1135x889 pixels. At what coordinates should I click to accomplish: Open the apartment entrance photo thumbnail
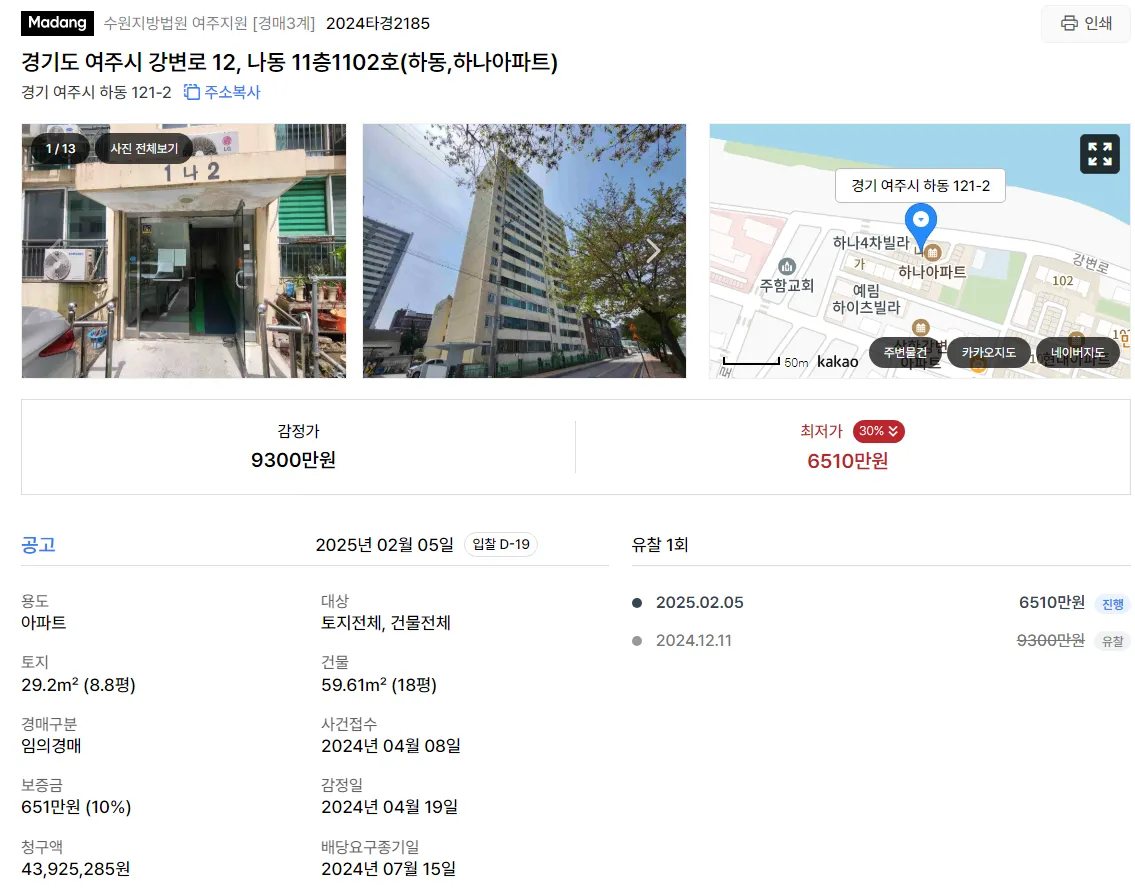[x=184, y=250]
